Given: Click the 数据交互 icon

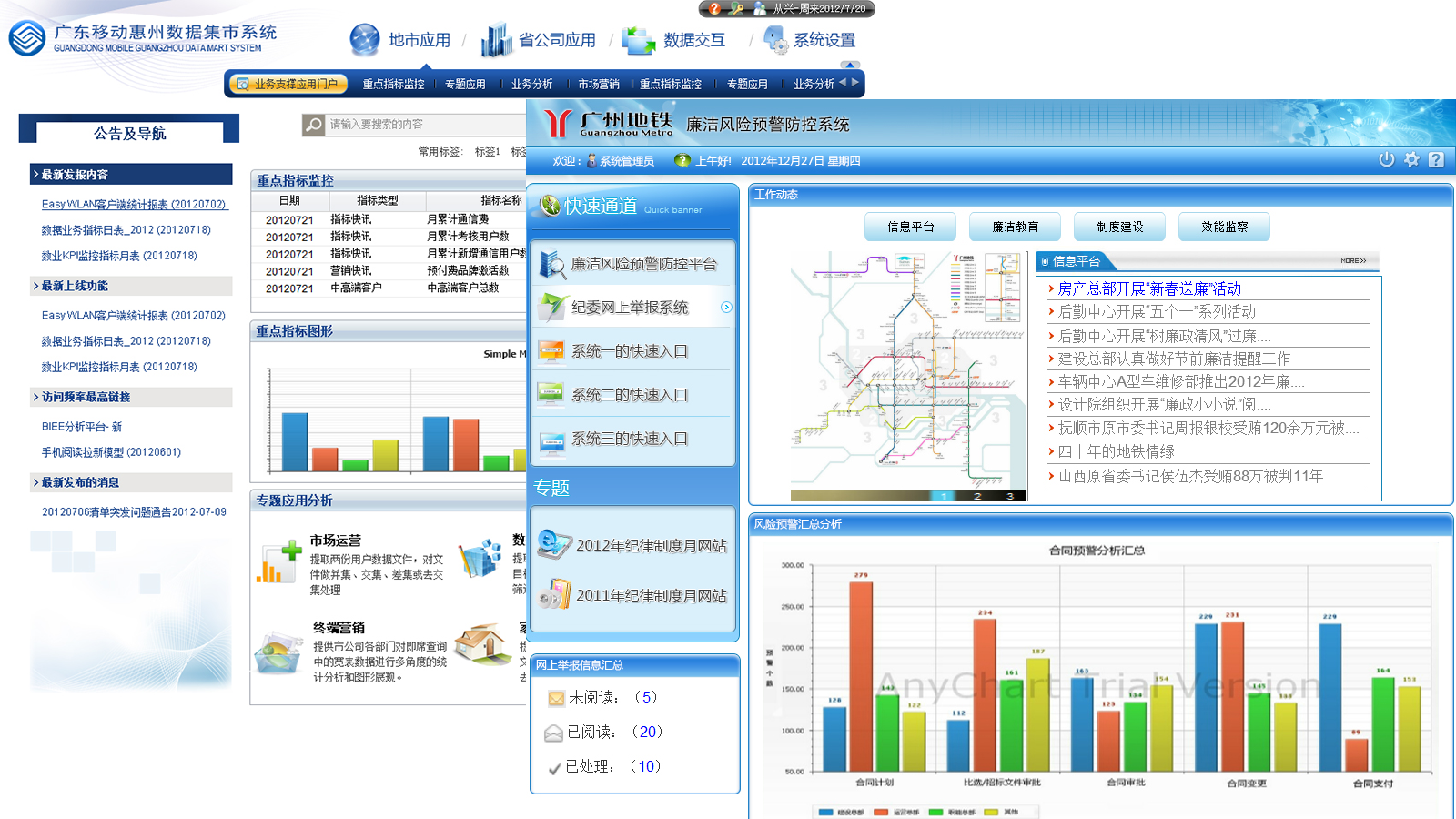Looking at the screenshot, I should tap(638, 40).
